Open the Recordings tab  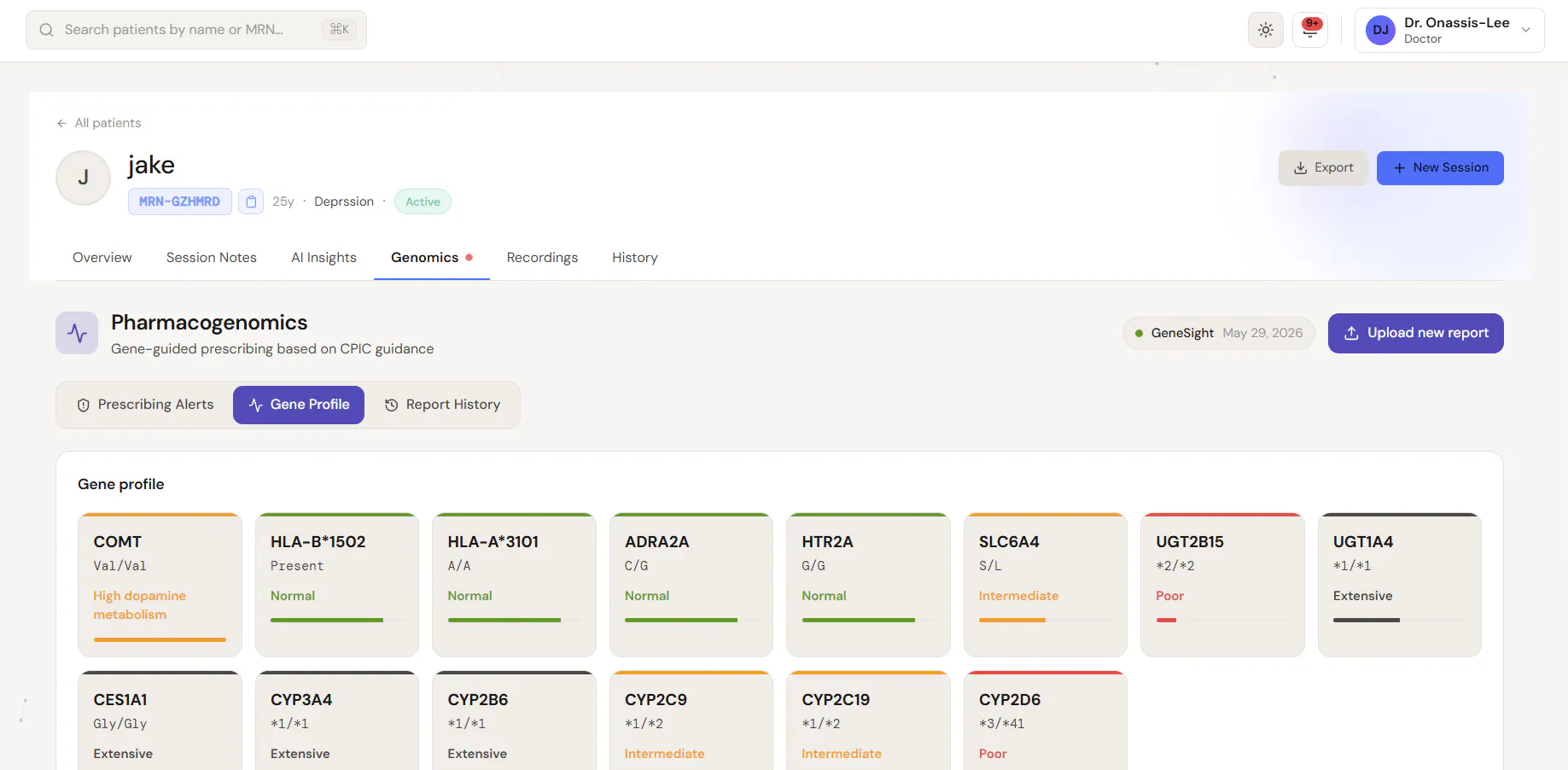(542, 258)
